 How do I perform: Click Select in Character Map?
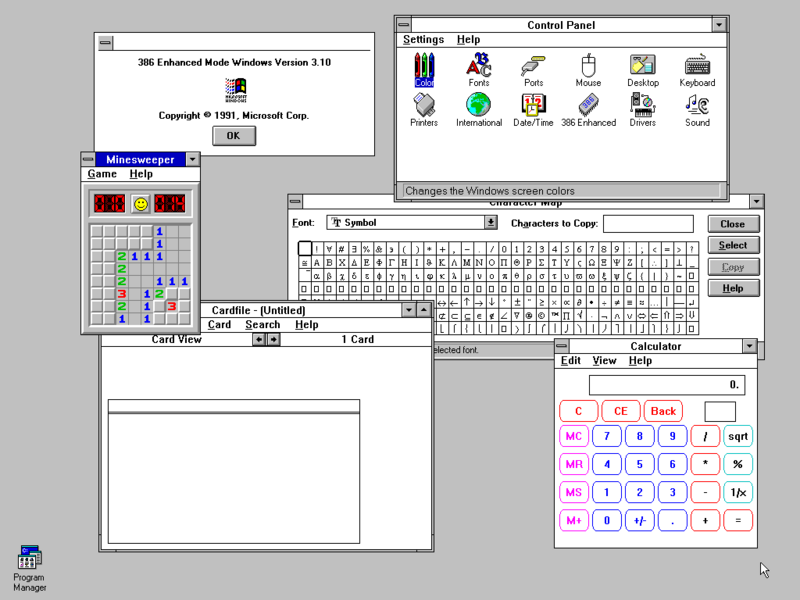(x=733, y=245)
